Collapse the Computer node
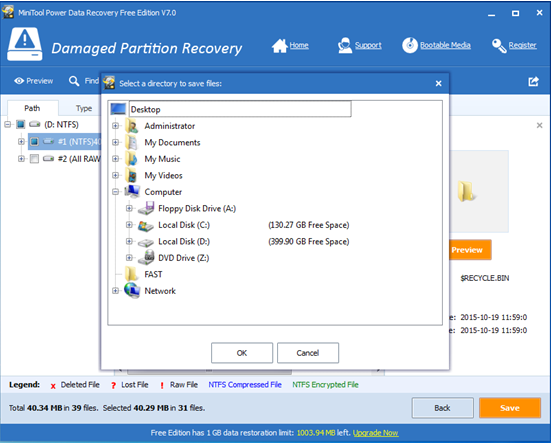Screen dimensions: 551x443 click(x=115, y=192)
